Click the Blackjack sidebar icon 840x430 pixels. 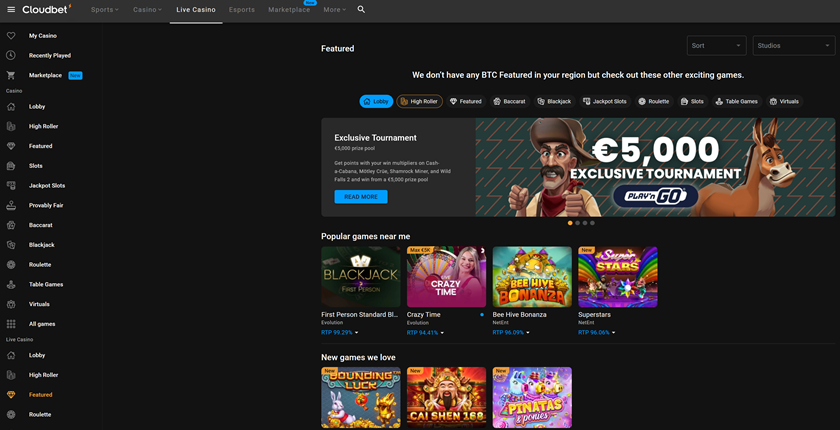coord(11,245)
